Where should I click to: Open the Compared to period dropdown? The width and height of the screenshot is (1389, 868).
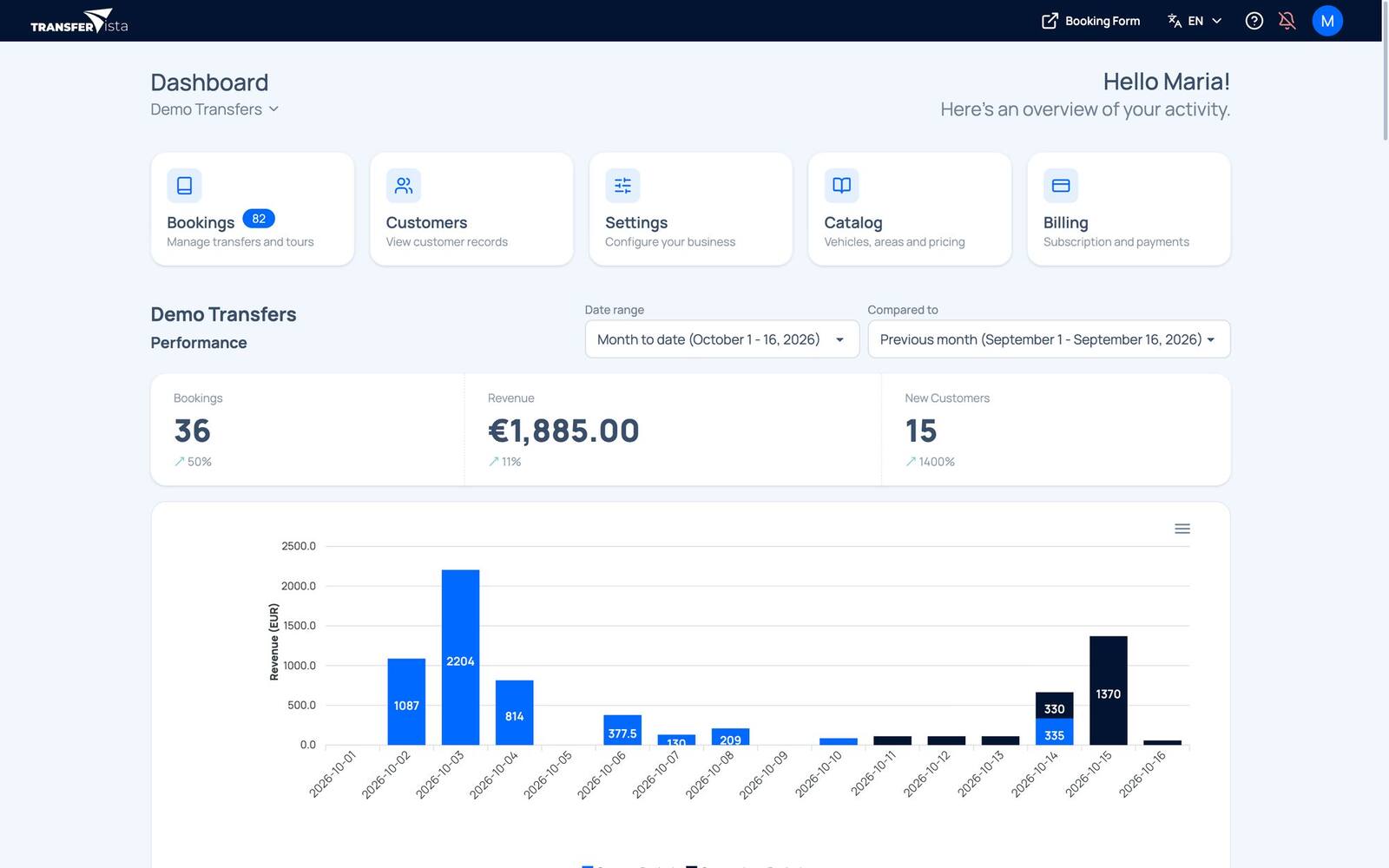click(x=1049, y=339)
